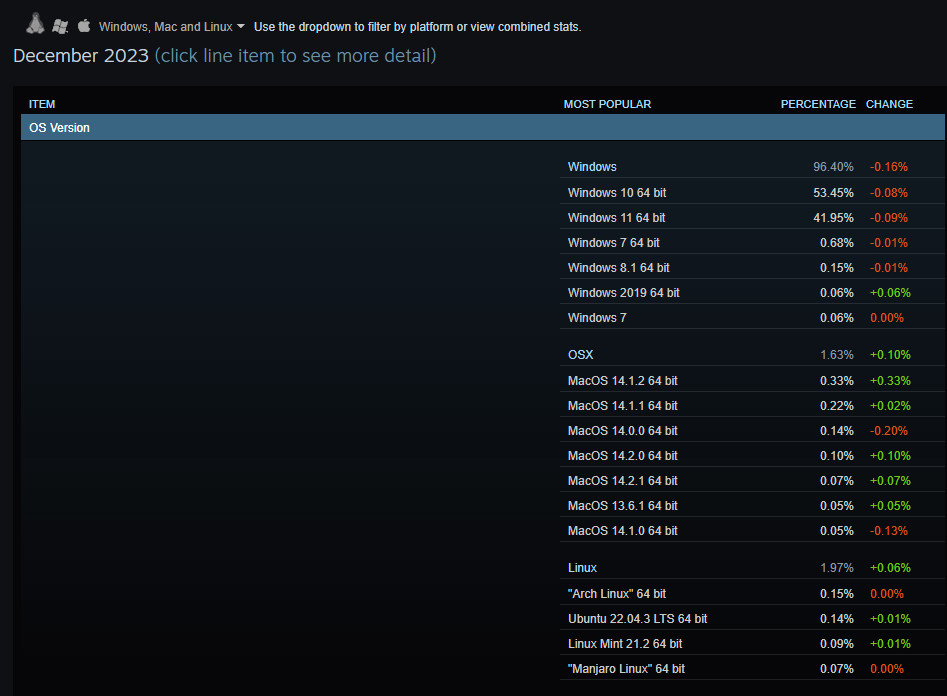Click the Linux penguin platform icon

(36, 24)
